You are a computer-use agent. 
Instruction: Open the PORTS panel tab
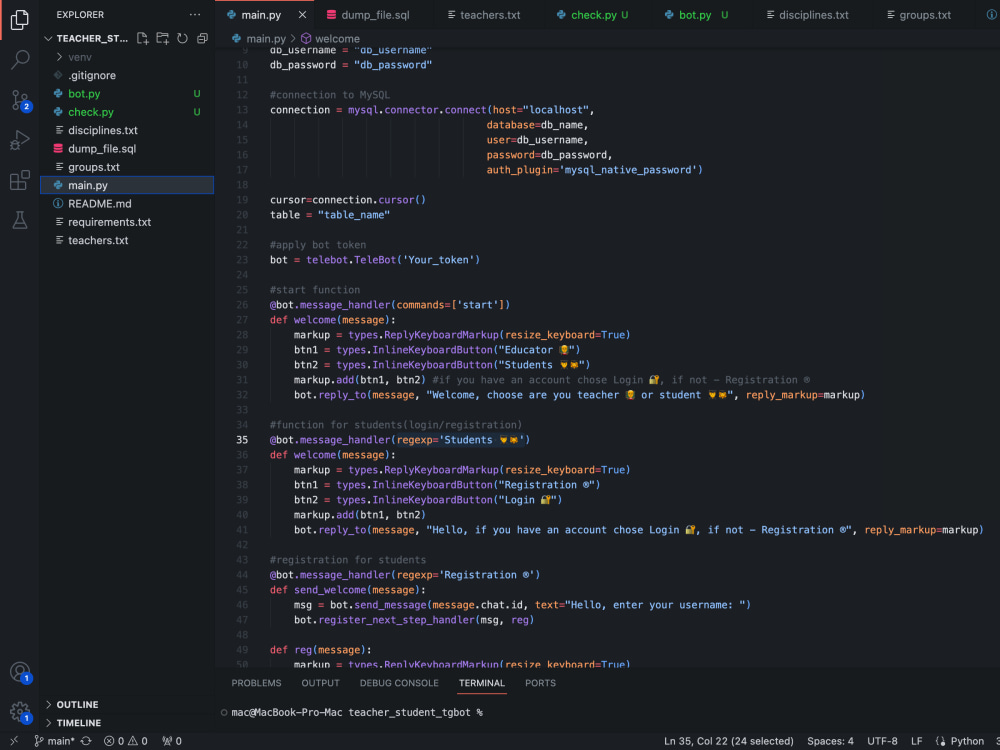coord(540,683)
